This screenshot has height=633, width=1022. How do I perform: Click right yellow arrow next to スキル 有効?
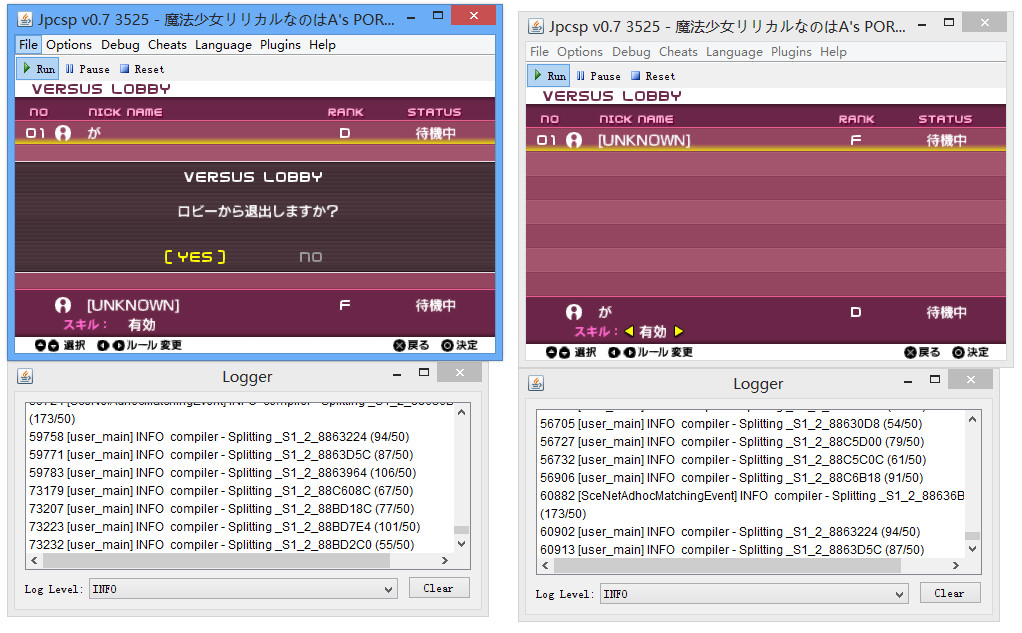(679, 332)
